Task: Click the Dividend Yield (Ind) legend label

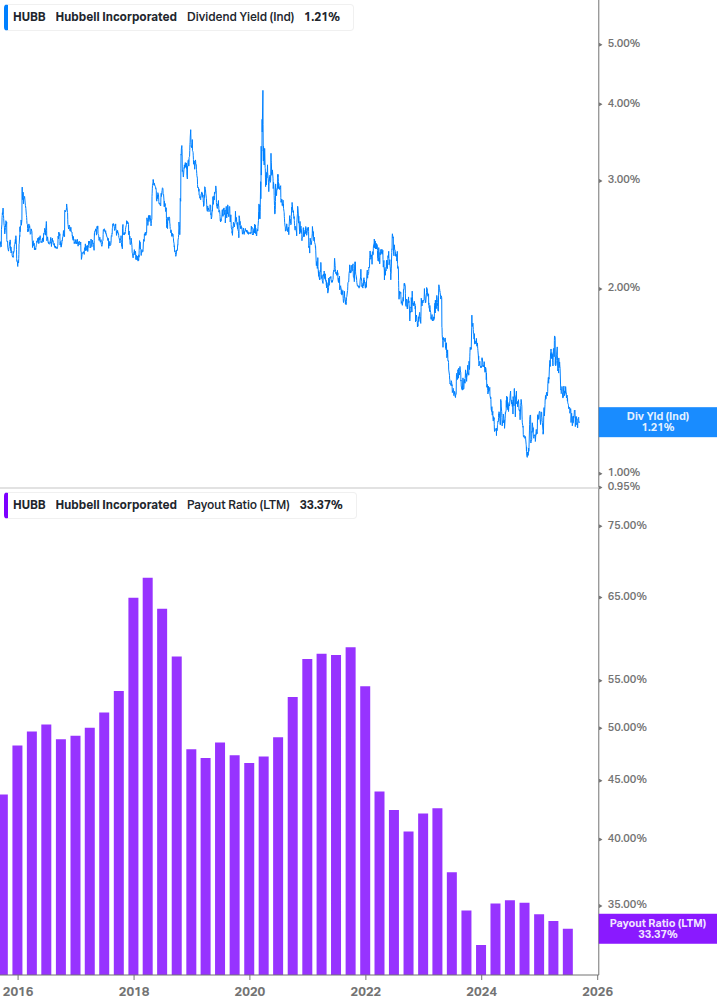Action: click(240, 17)
